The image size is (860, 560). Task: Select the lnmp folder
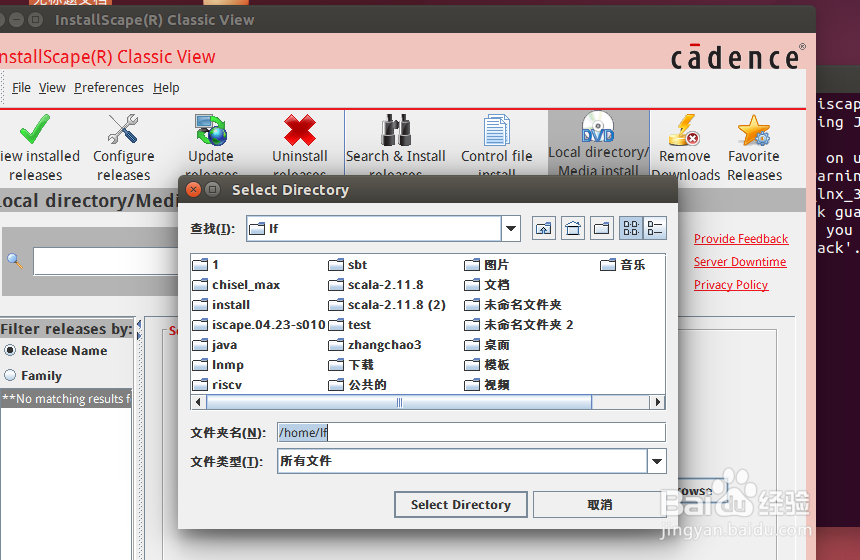pyautogui.click(x=218, y=365)
